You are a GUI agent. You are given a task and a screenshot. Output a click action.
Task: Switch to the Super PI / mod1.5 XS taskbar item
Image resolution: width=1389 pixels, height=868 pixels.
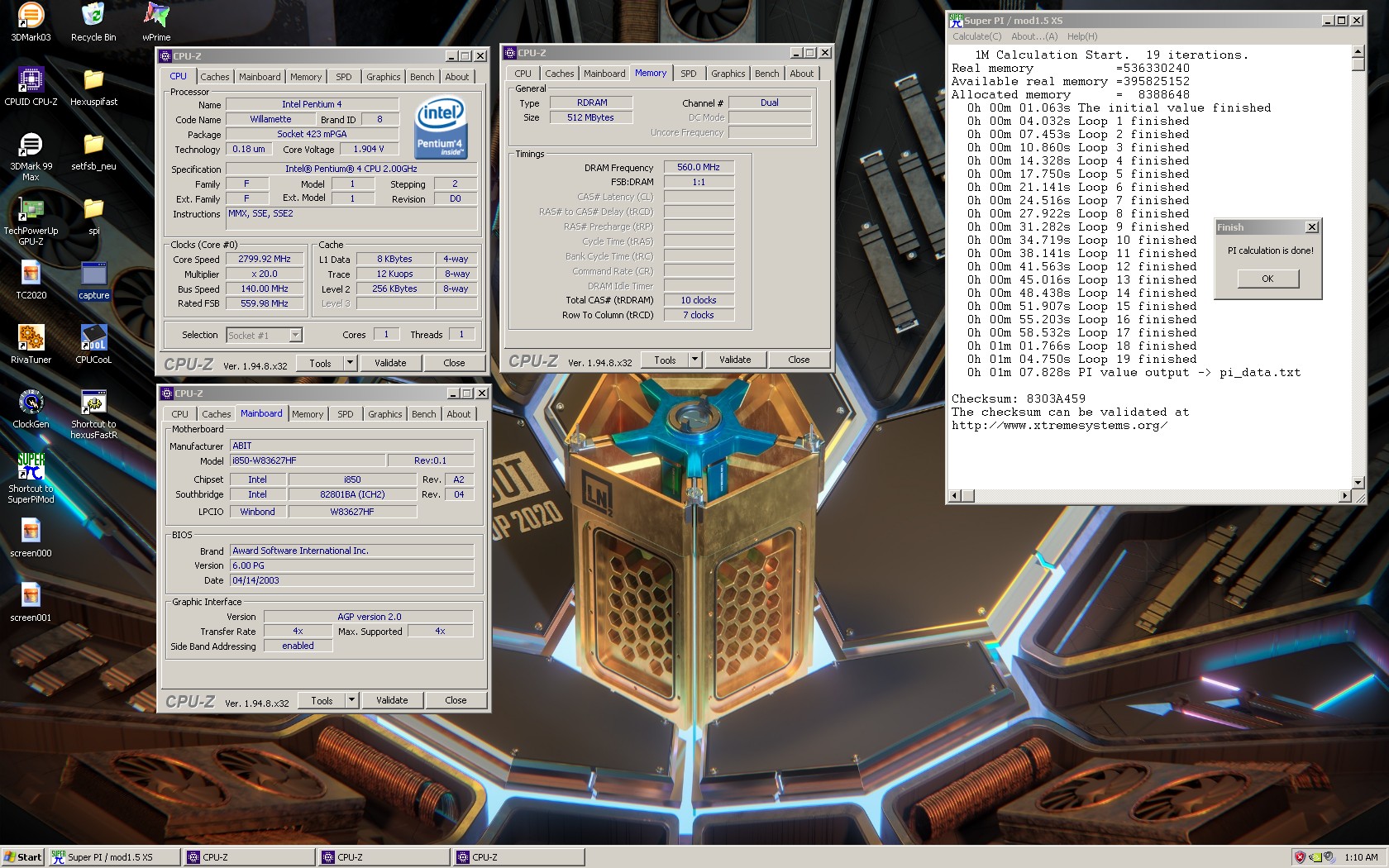(x=113, y=857)
